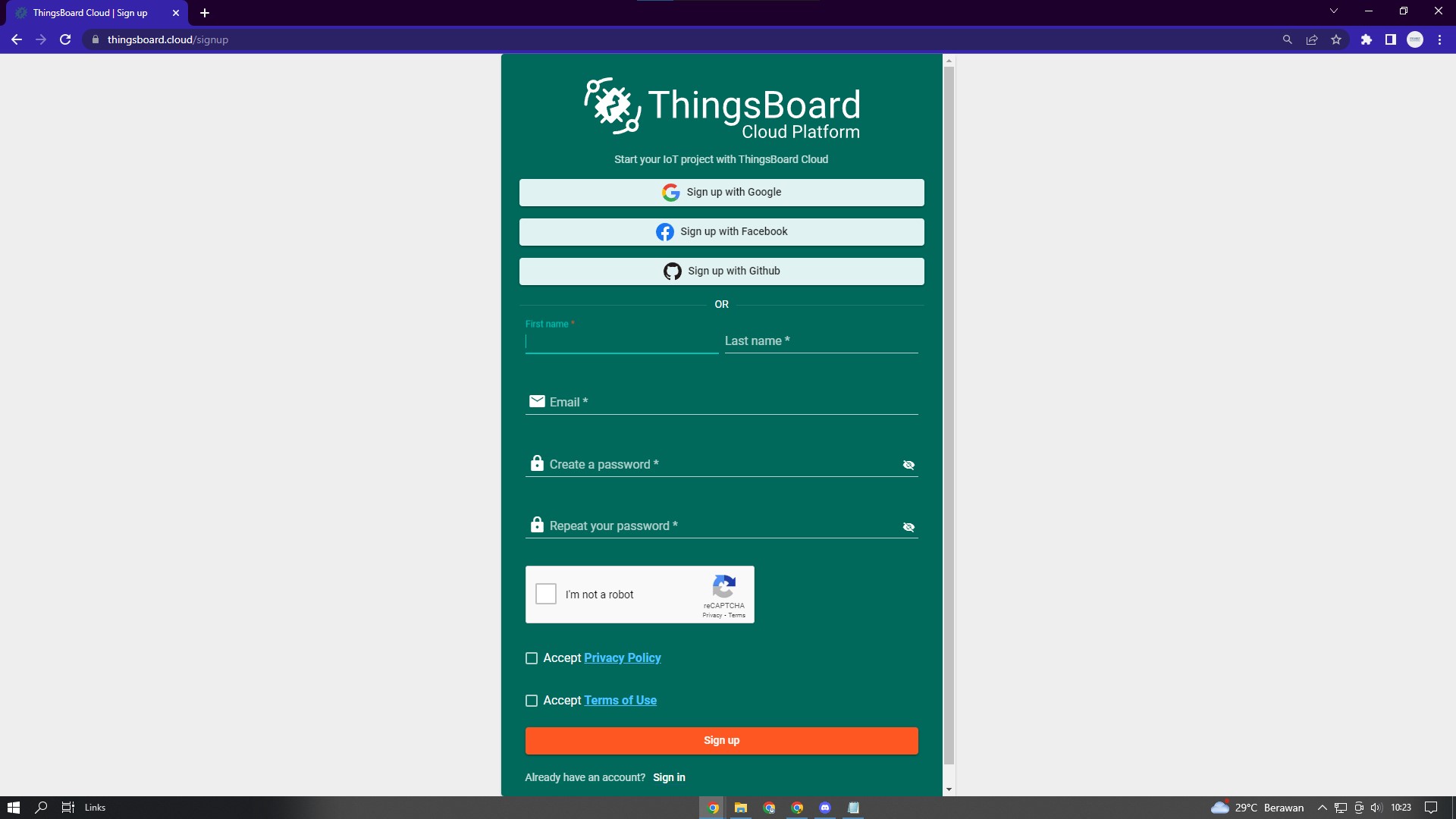
Task: Open Discord from taskbar
Action: tap(825, 808)
